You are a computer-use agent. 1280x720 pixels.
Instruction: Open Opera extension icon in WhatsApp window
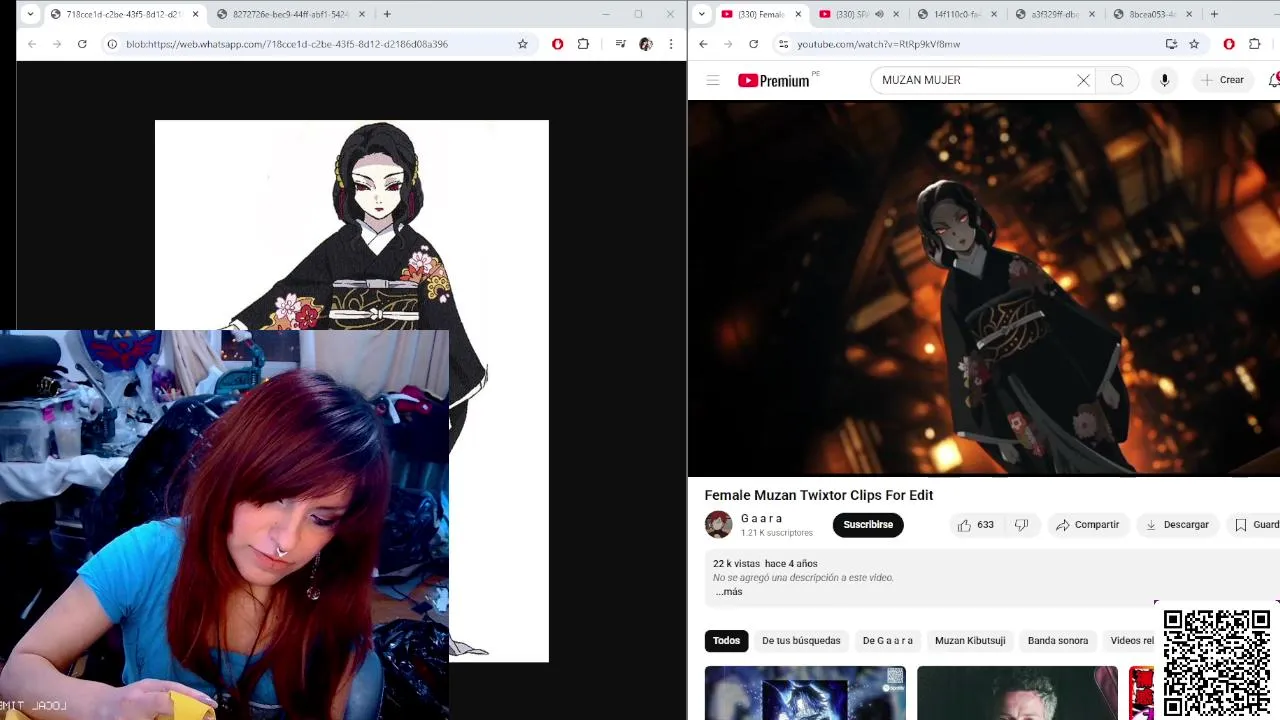557,44
